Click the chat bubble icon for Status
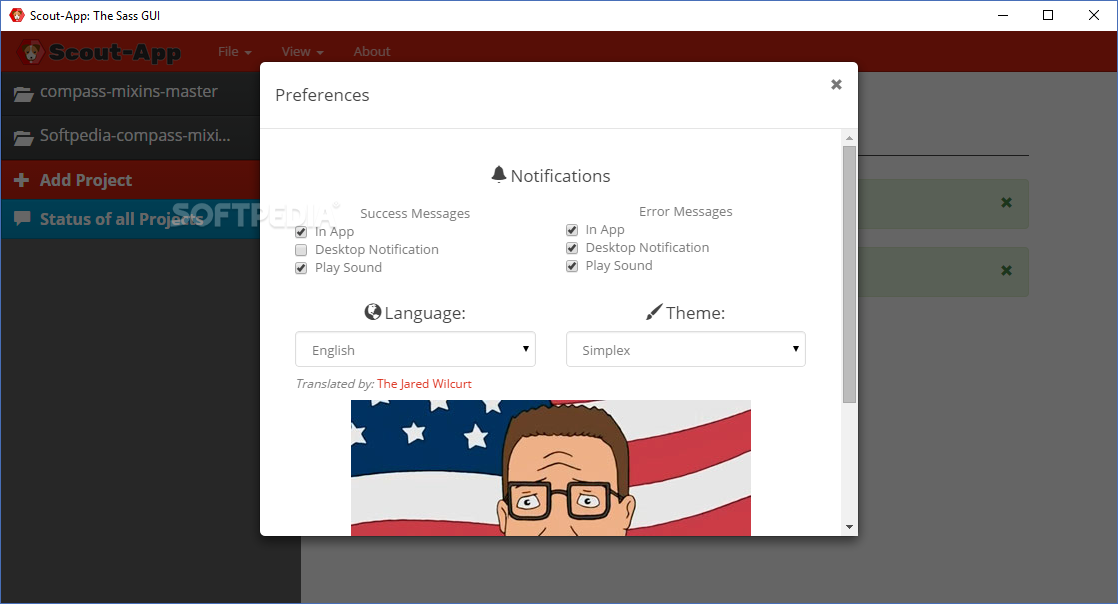Screen dimensions: 1118x604 22,218
